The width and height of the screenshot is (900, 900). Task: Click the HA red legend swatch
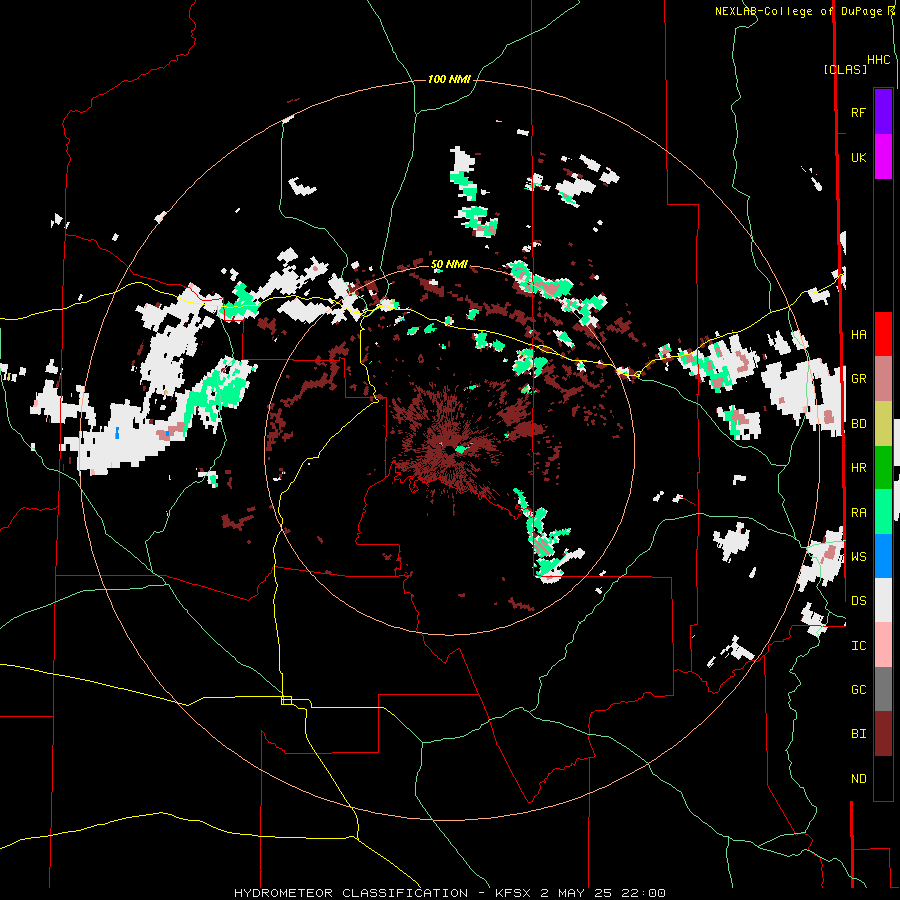[x=883, y=334]
